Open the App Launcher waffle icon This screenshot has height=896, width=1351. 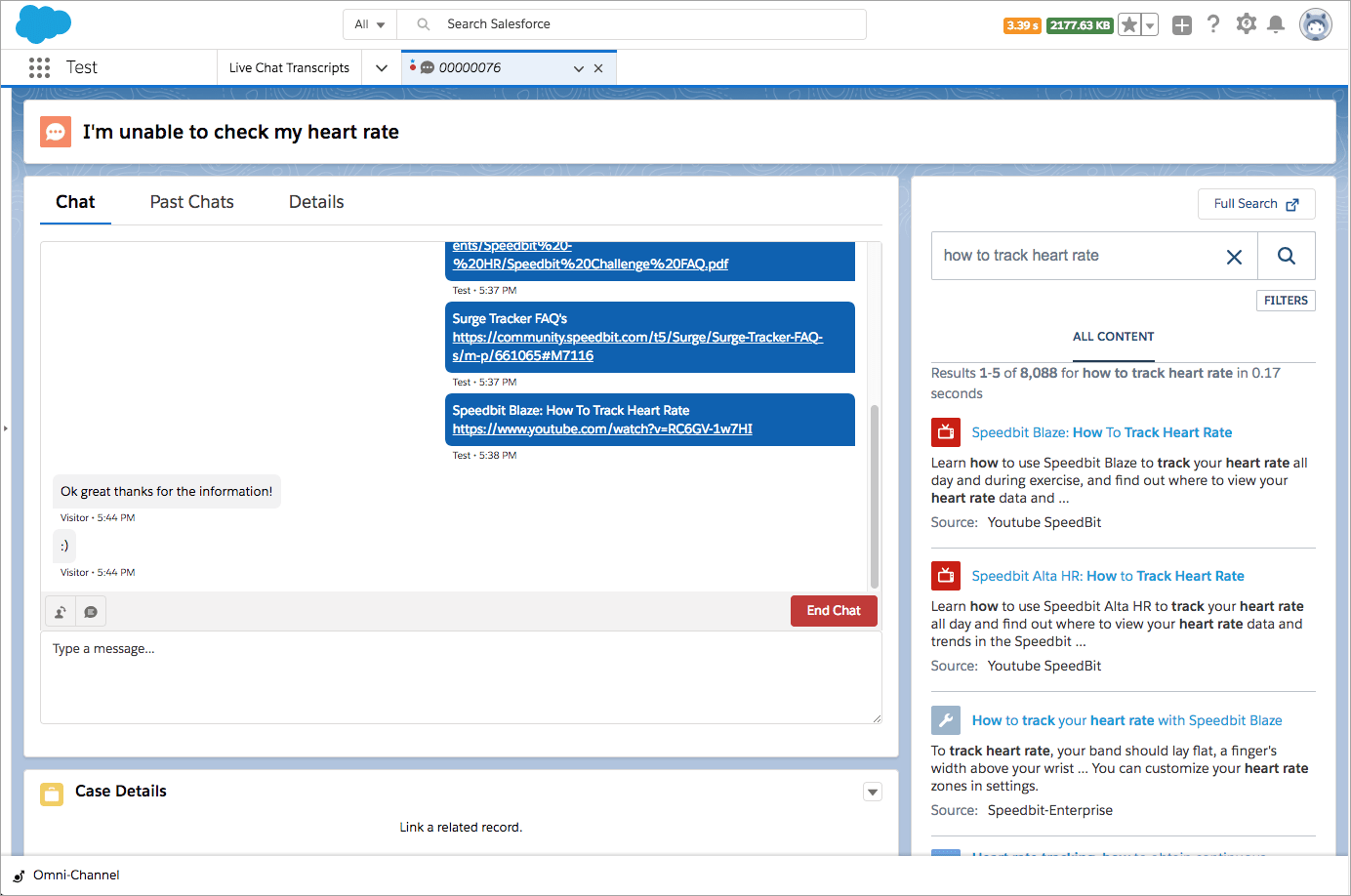point(39,66)
